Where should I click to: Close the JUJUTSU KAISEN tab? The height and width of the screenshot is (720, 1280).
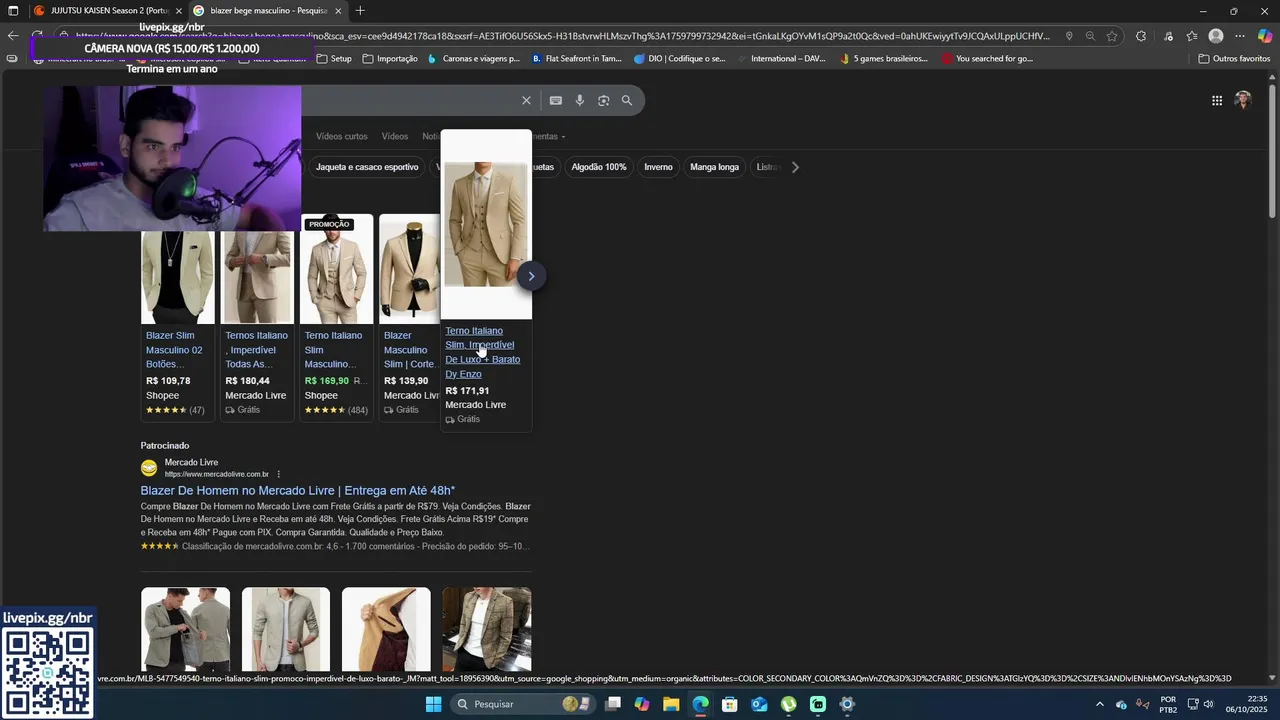tap(178, 11)
